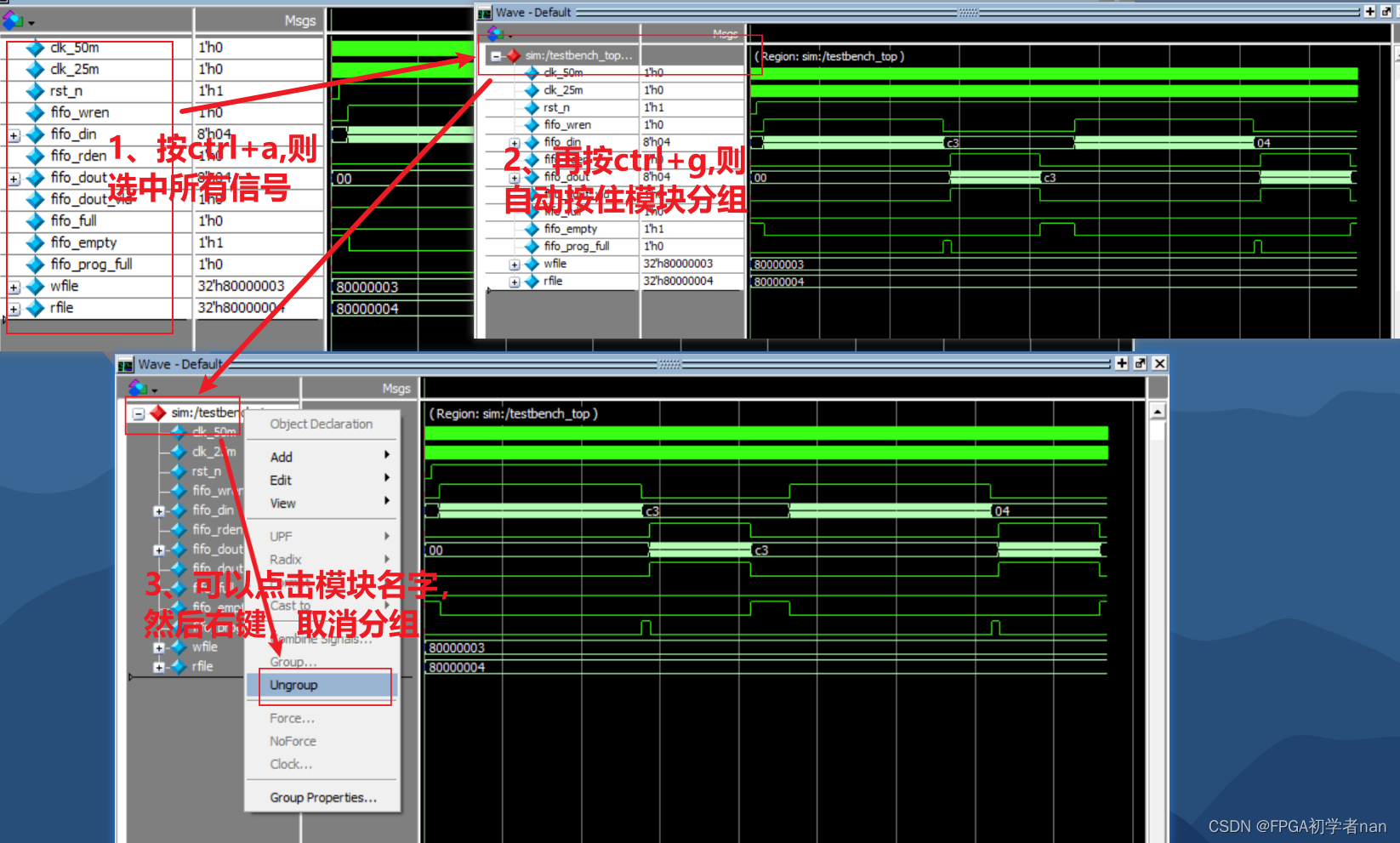Screen dimensions: 1400x843
Task: Click 32'h80000003 value for wfile in top-right window
Action: pos(678,264)
